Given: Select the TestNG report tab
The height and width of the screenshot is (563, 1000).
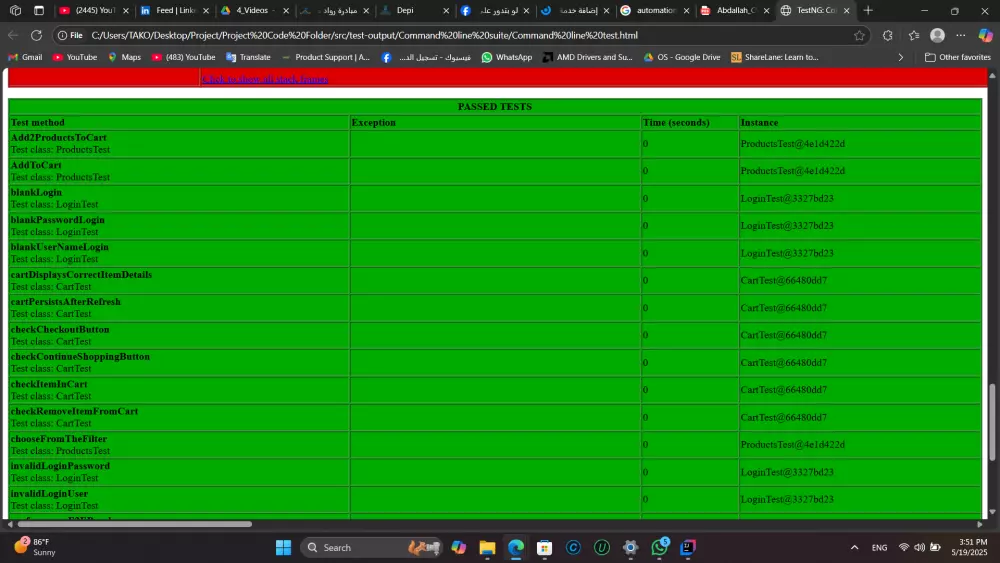Looking at the screenshot, I should 815,10.
